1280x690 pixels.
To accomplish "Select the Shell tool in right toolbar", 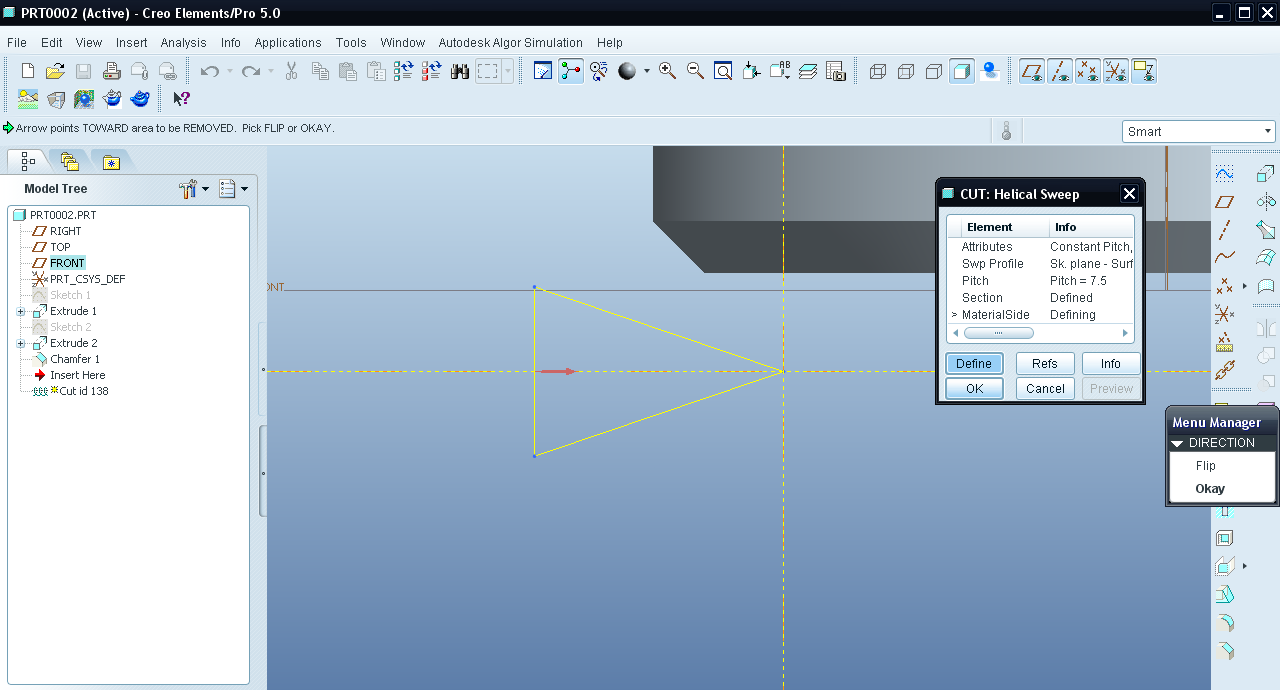I will tap(1224, 538).
